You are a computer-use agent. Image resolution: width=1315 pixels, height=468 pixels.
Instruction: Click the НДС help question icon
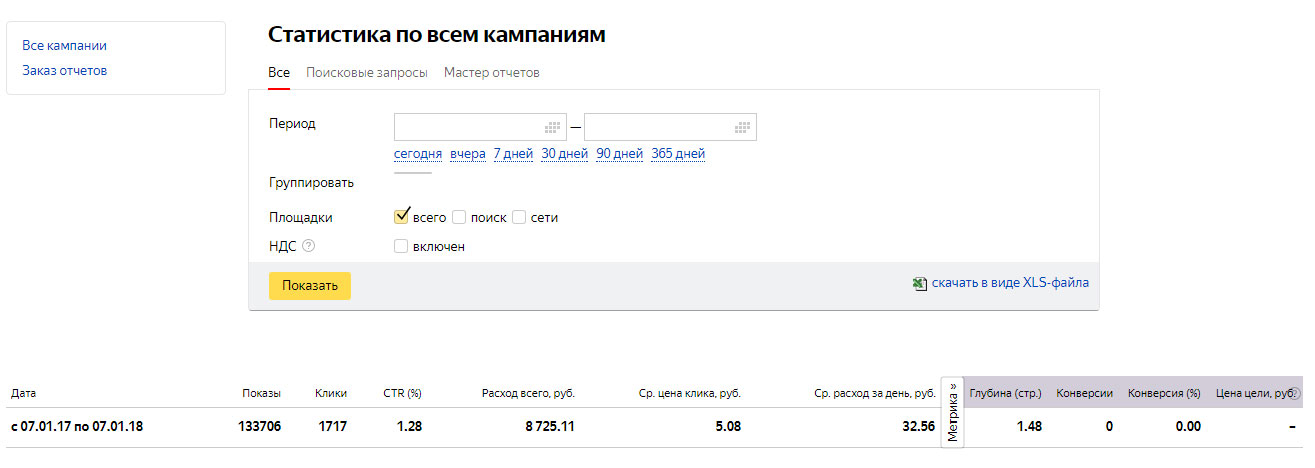308,246
